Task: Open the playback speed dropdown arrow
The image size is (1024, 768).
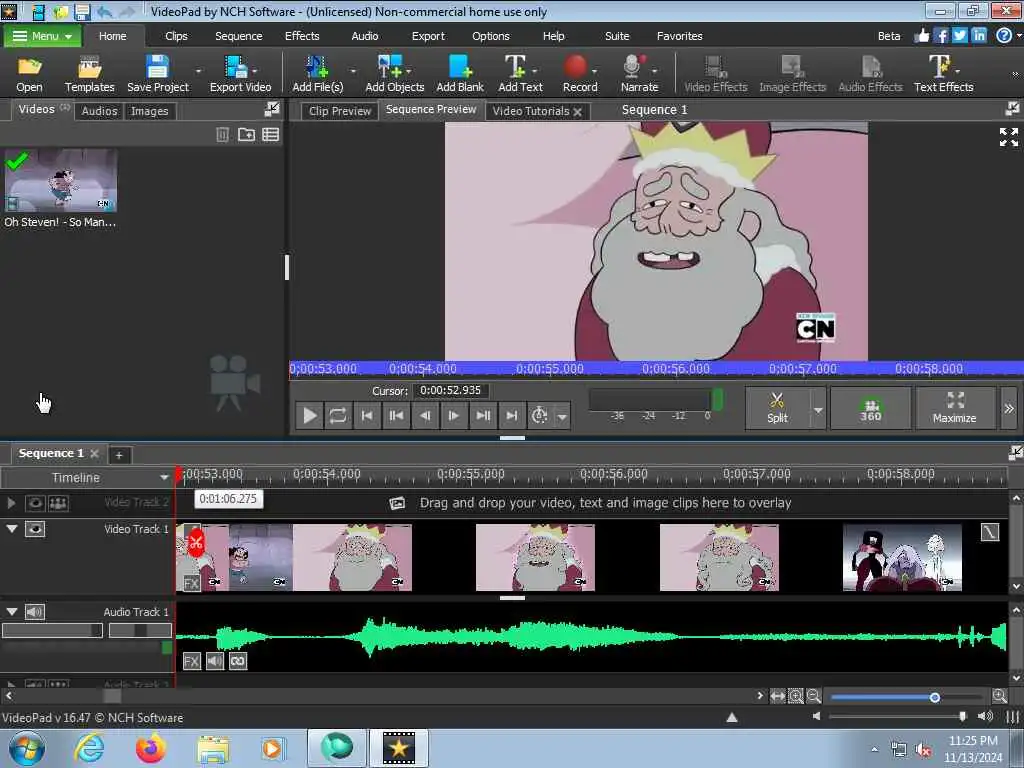Action: point(562,416)
